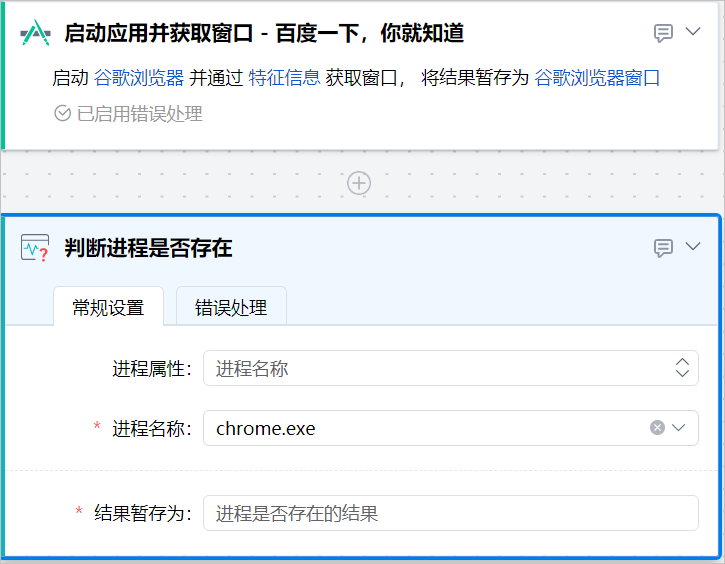Switch to the 错误处理 tab
This screenshot has width=725, height=564.
tap(231, 307)
